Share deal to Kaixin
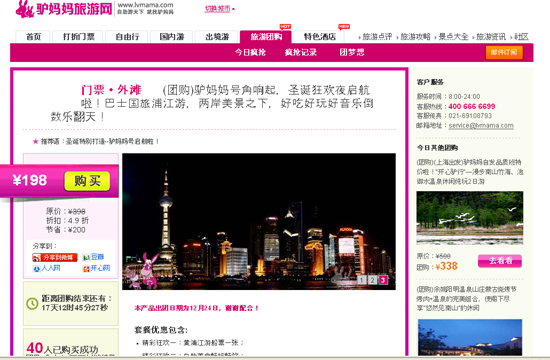The image size is (550, 360). point(96,268)
